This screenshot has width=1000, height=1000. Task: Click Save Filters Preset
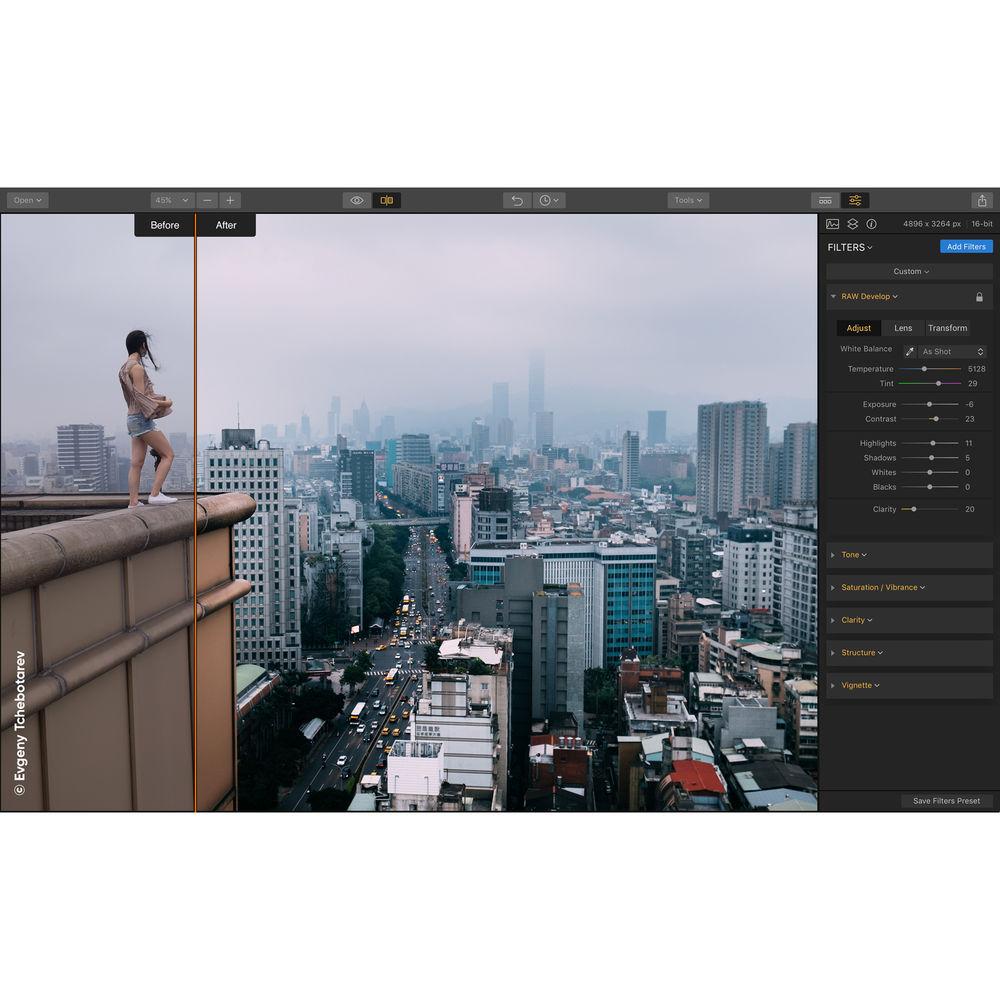pyautogui.click(x=946, y=801)
